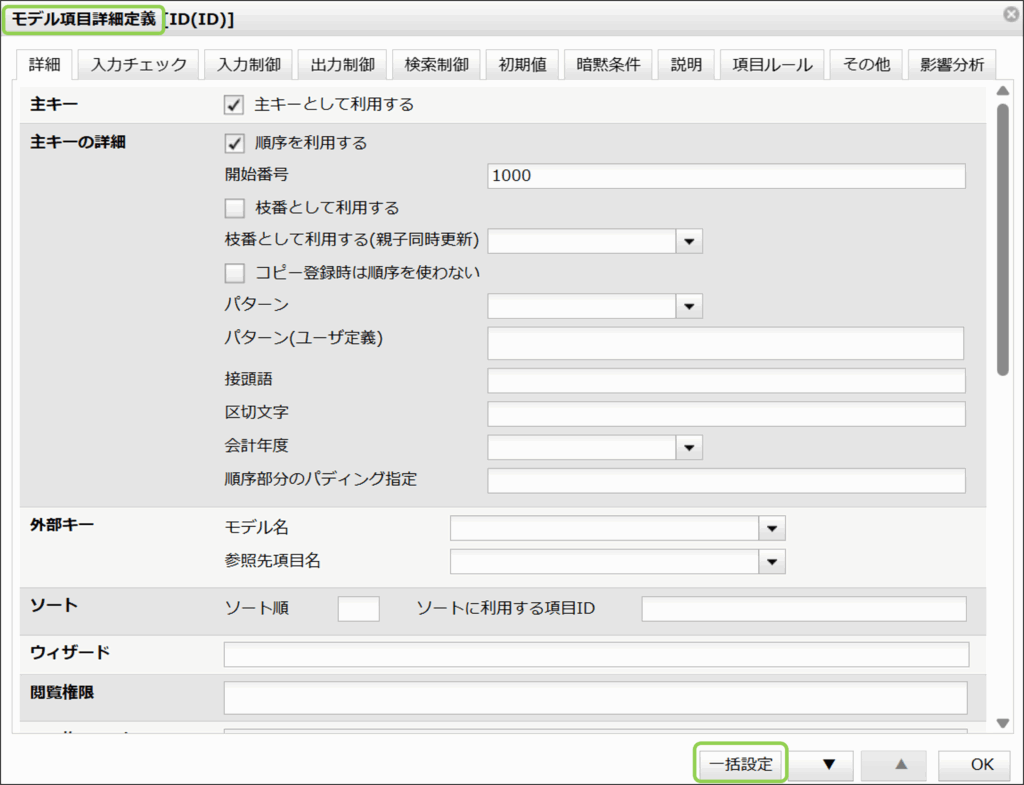The height and width of the screenshot is (785, 1024).
Task: Click the 開始番号 input field
Action: pos(726,176)
